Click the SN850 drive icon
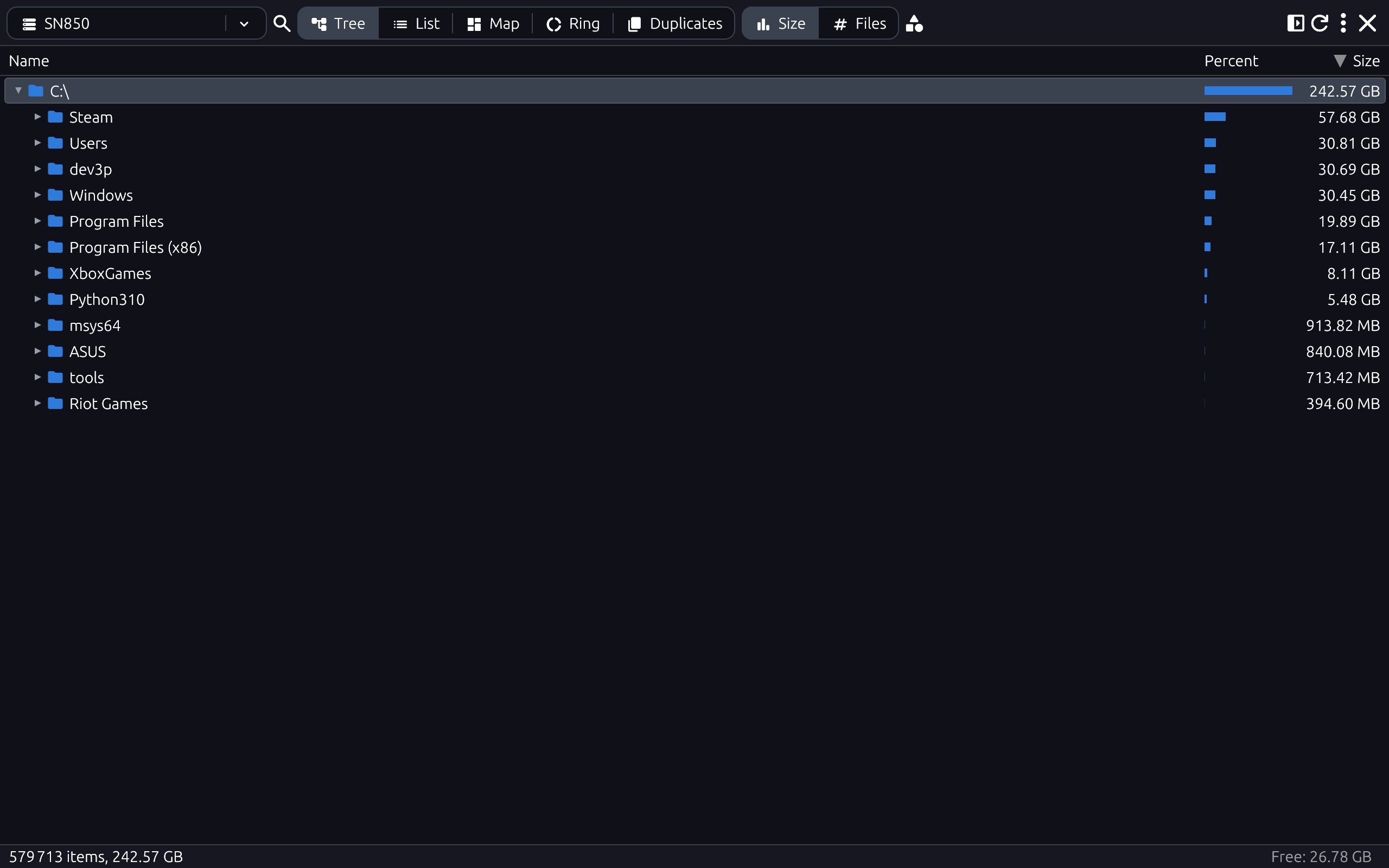The height and width of the screenshot is (868, 1389). (29, 23)
